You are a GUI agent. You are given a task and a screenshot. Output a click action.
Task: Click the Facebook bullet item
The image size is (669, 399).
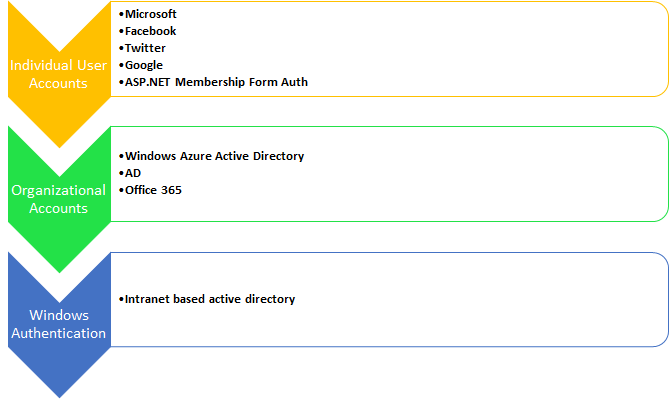click(148, 31)
